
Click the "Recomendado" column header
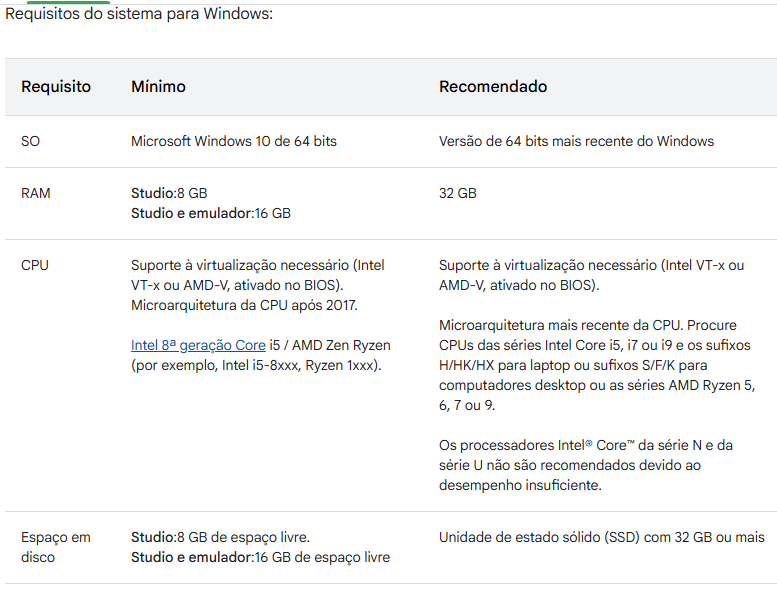tap(493, 87)
